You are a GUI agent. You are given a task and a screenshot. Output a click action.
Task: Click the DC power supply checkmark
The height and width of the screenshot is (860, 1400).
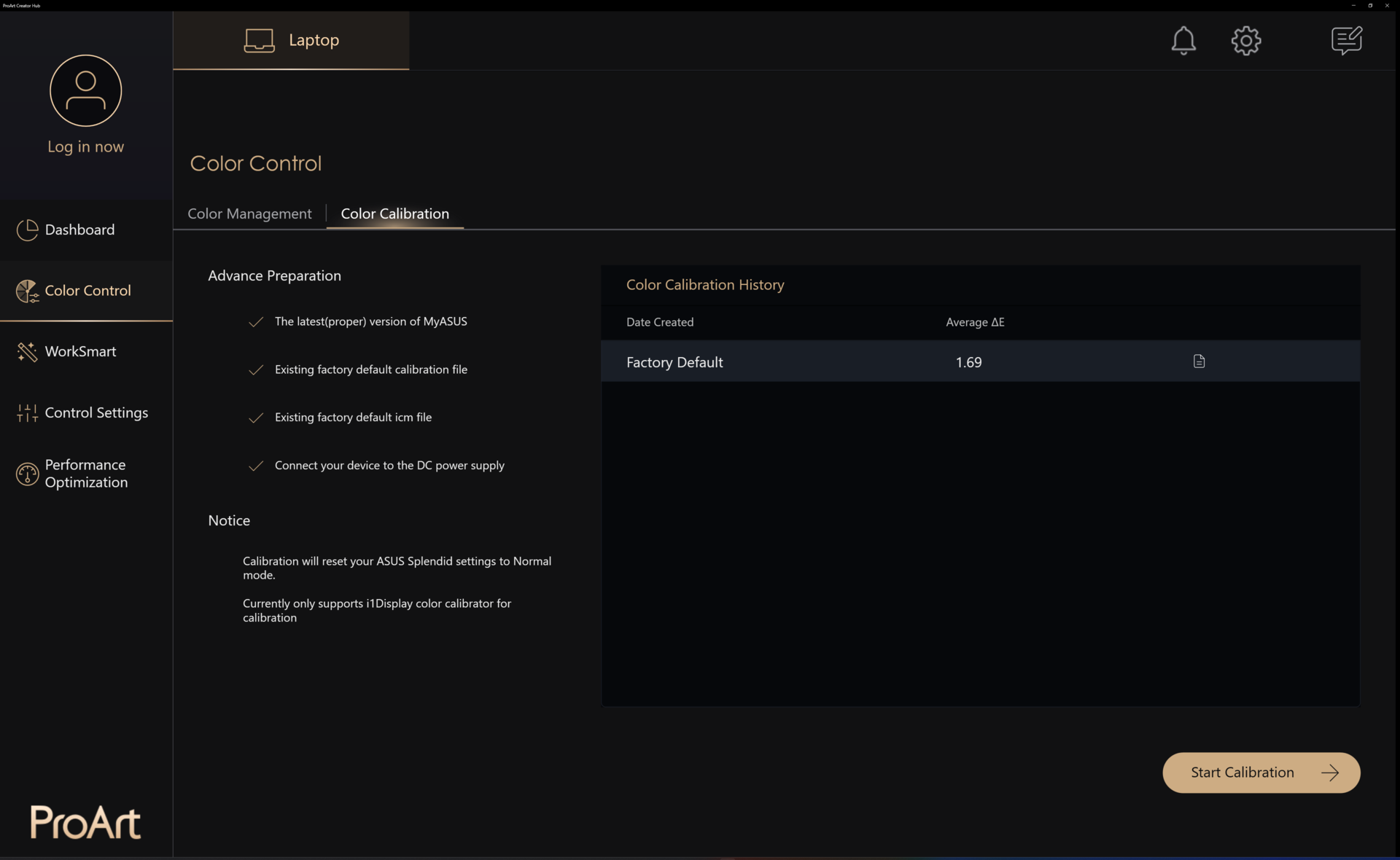256,466
